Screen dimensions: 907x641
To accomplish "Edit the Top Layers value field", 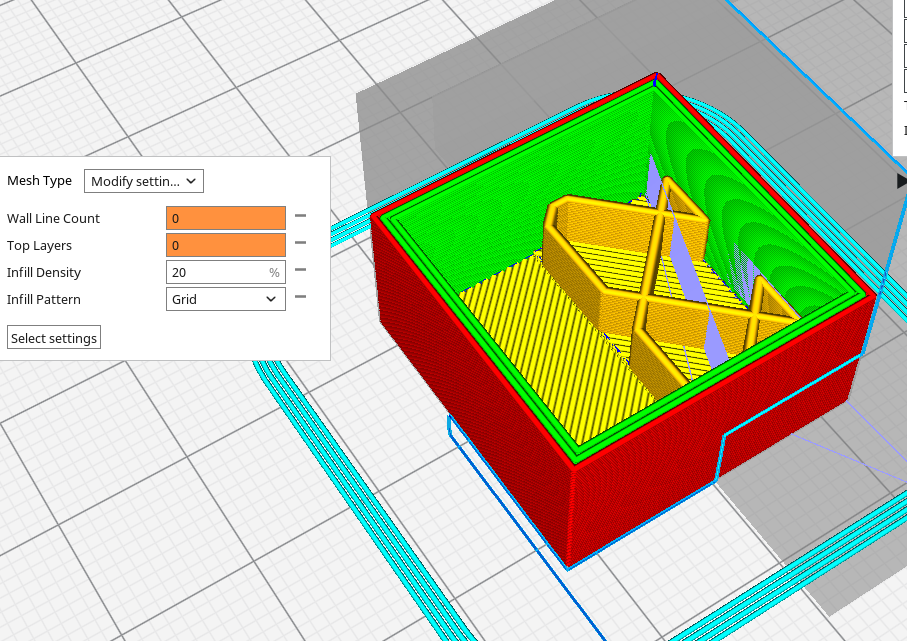I will (226, 245).
